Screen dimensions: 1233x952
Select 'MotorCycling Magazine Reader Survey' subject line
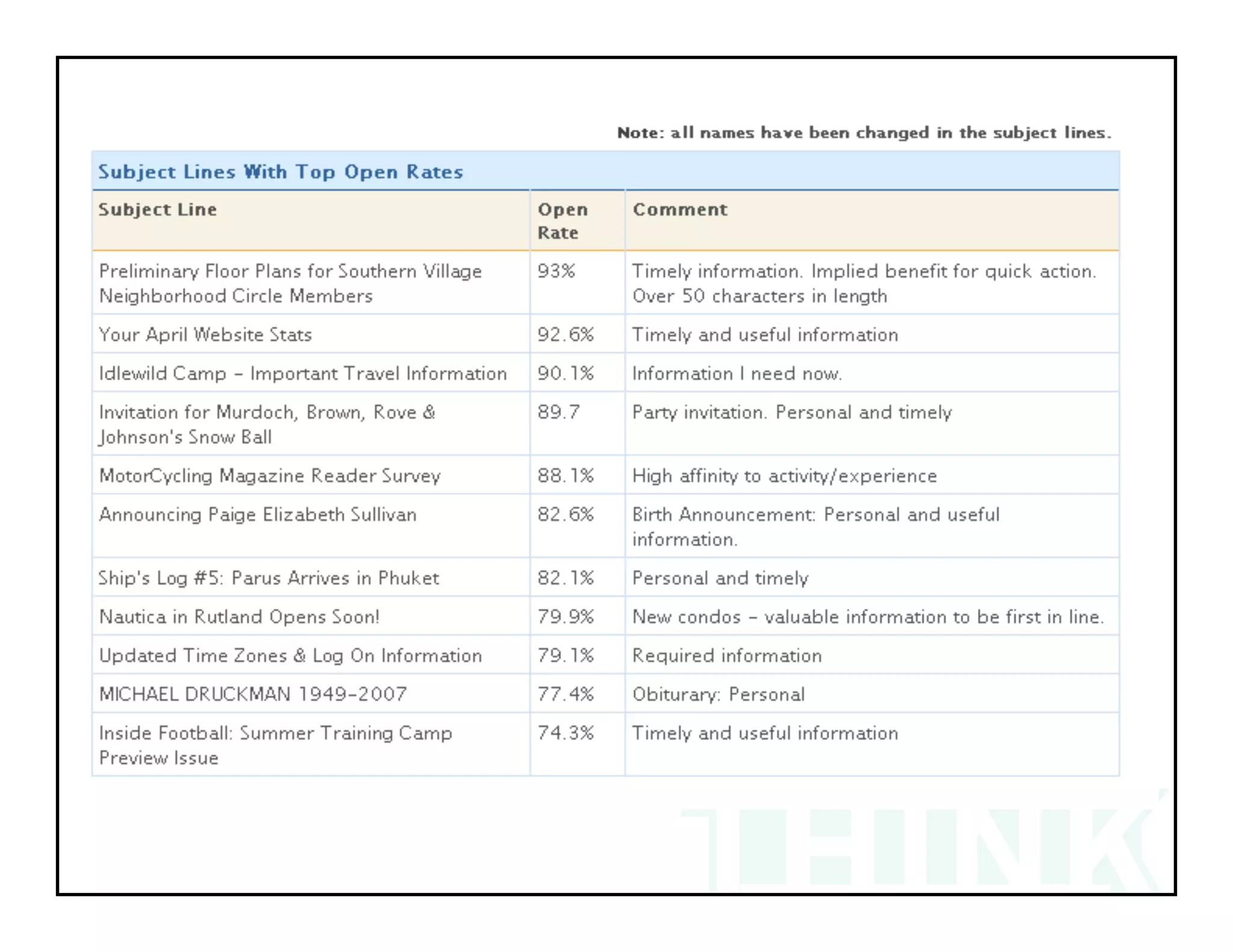pos(270,476)
